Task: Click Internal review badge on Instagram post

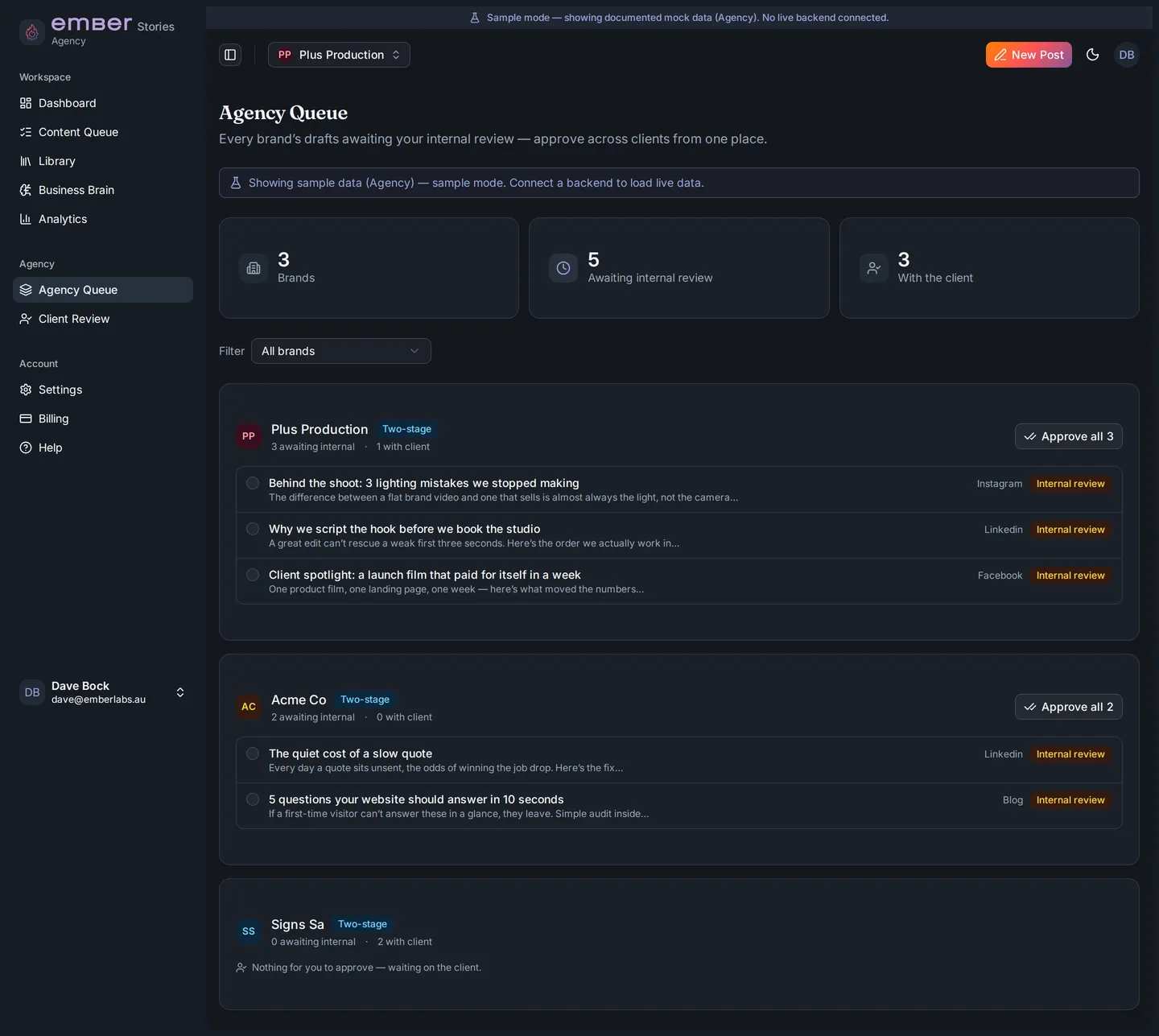Action: pos(1070,484)
